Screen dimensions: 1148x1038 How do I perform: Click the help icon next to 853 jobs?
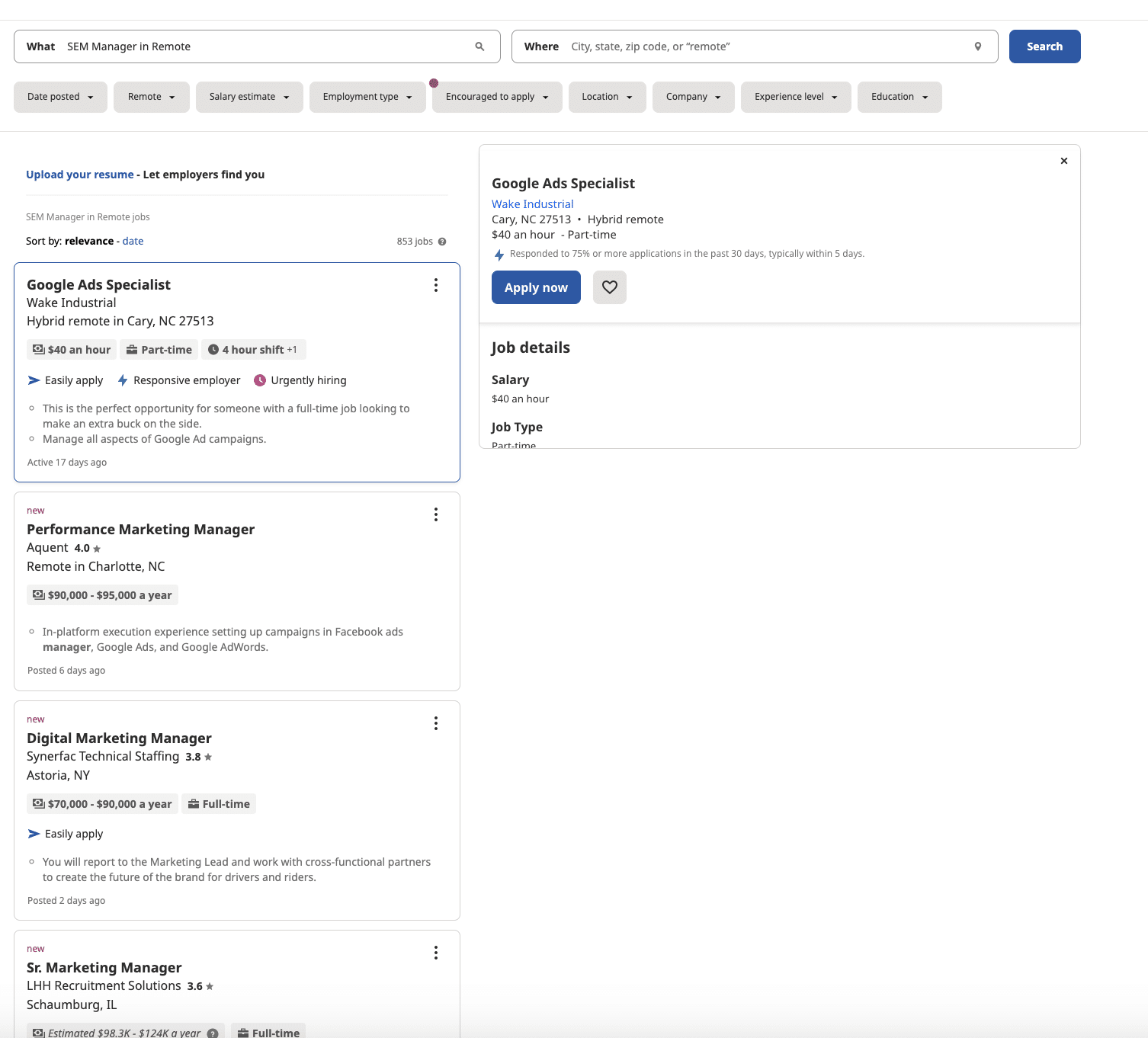coord(442,242)
